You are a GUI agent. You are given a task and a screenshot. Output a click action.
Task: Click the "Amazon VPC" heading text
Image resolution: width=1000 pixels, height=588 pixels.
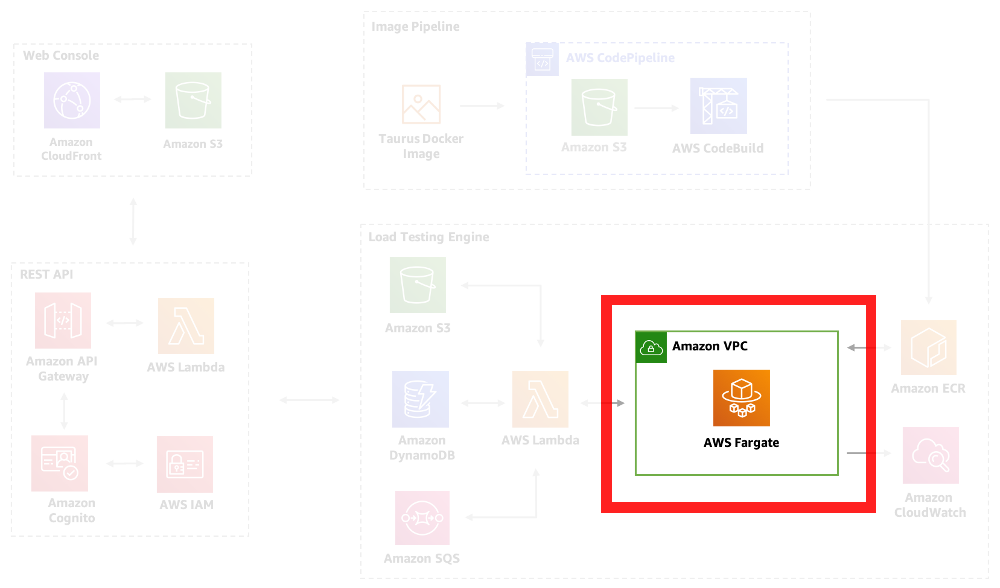pos(710,346)
